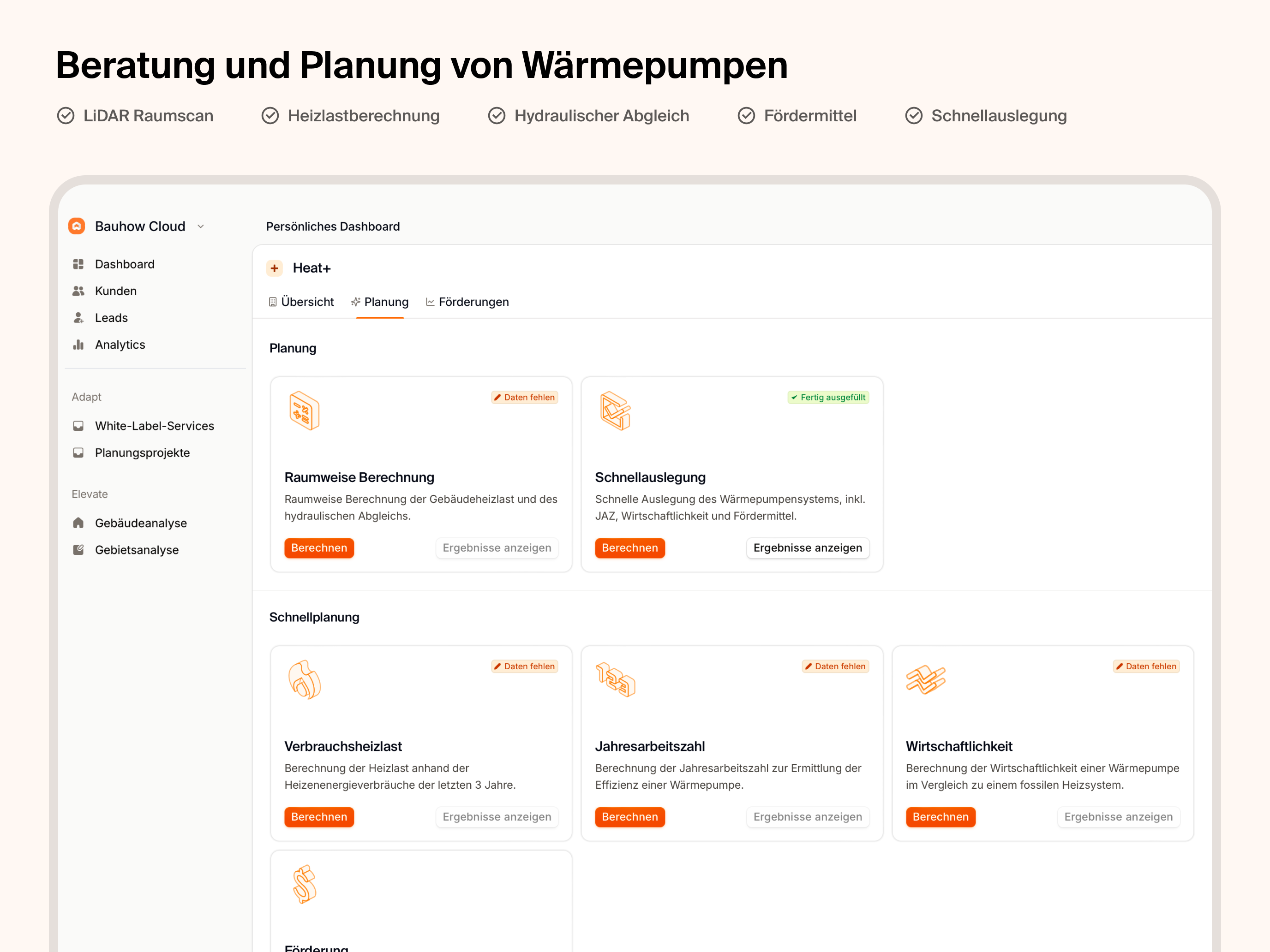Switch to the Übersicht tab
This screenshot has height=952, width=1270.
301,302
